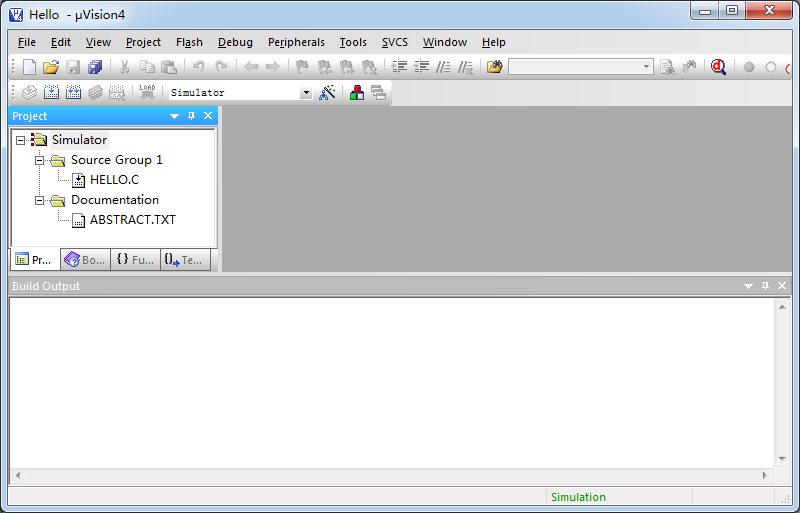
Task: Start debug session with magnifier 'd' icon
Action: [x=718, y=67]
